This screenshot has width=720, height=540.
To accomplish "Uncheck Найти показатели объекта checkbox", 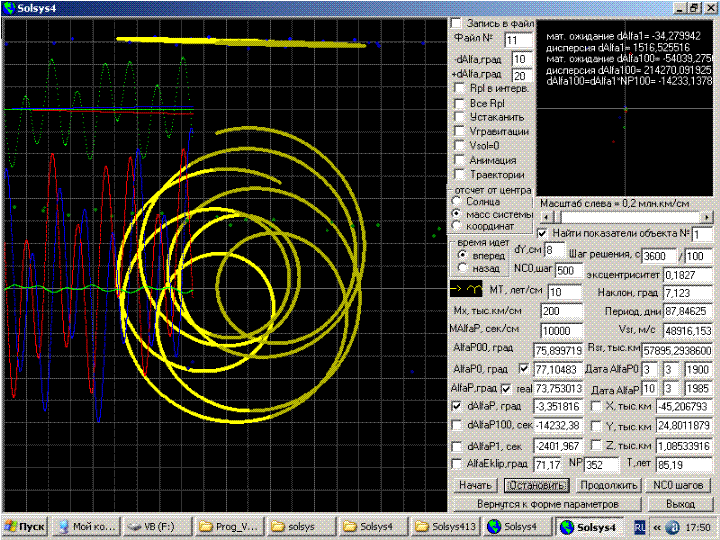I will pyautogui.click(x=542, y=233).
